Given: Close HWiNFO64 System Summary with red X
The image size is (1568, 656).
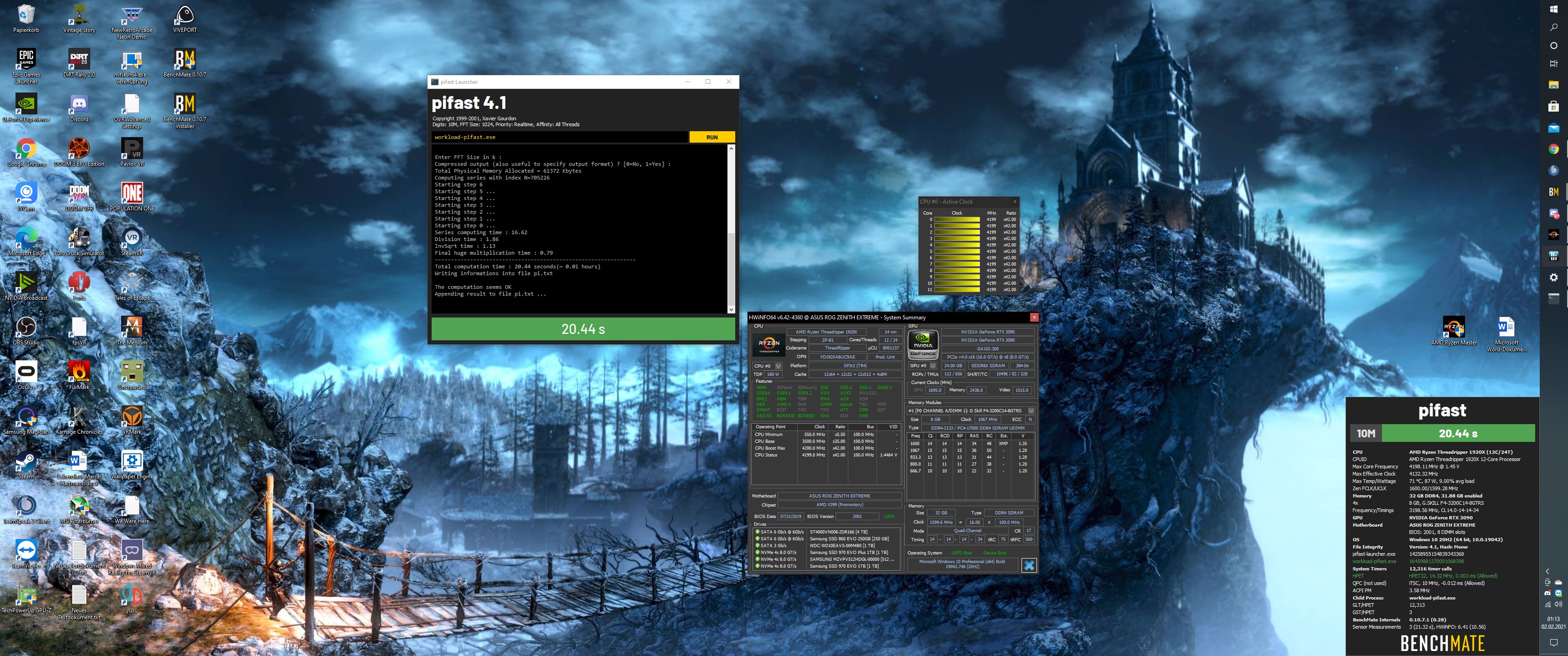Looking at the screenshot, I should pyautogui.click(x=1034, y=317).
